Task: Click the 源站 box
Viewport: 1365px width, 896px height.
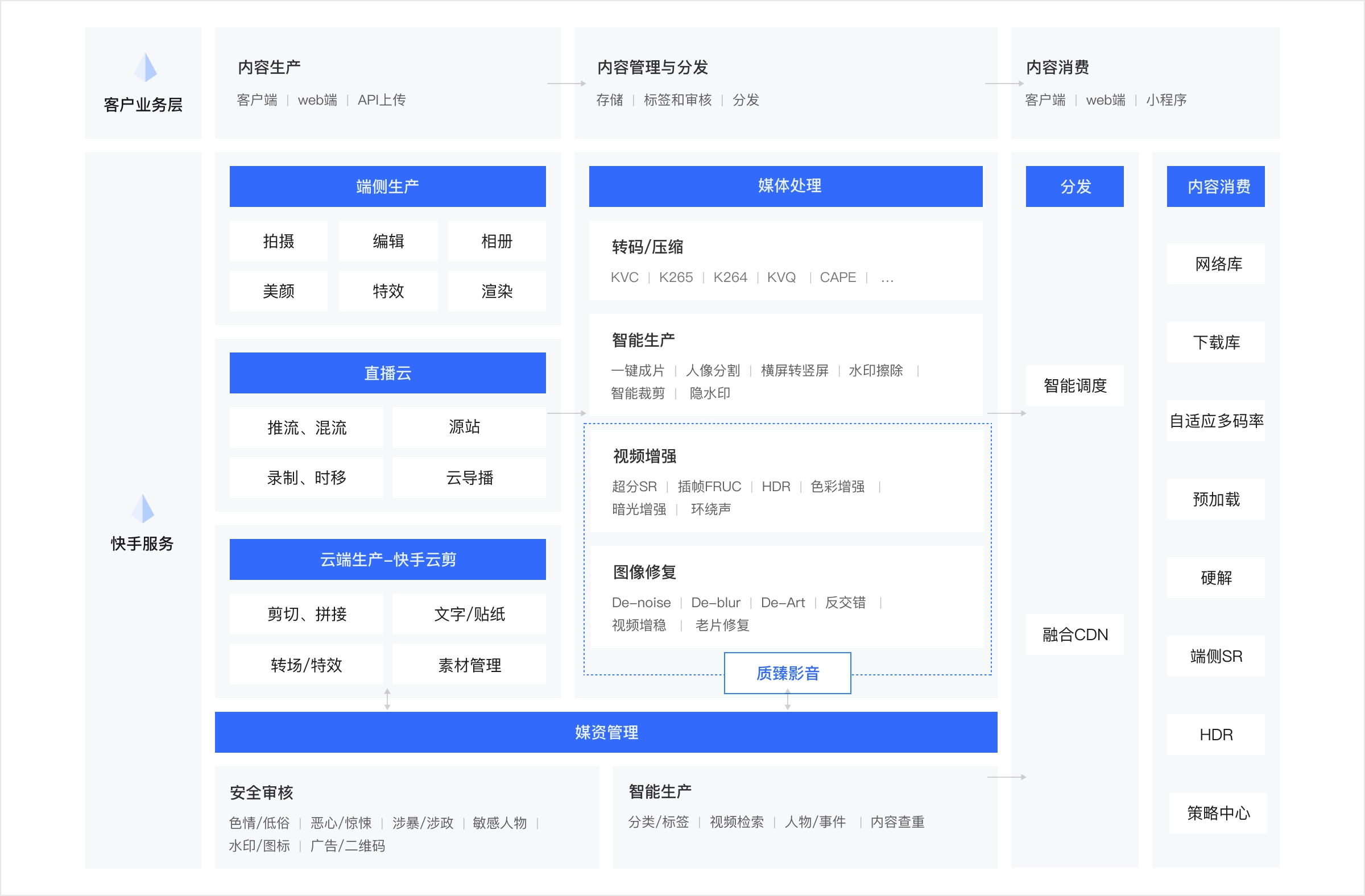Action: 469,428
